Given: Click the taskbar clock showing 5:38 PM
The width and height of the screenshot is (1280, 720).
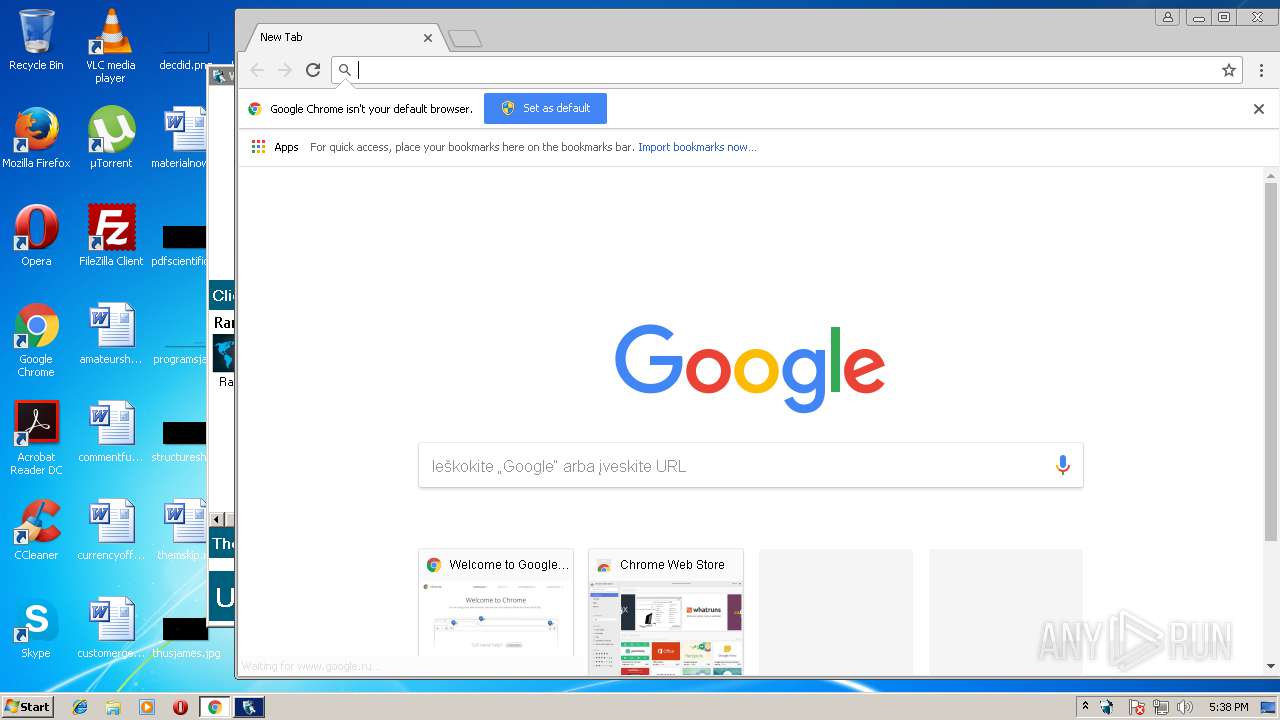Looking at the screenshot, I should click(1228, 707).
